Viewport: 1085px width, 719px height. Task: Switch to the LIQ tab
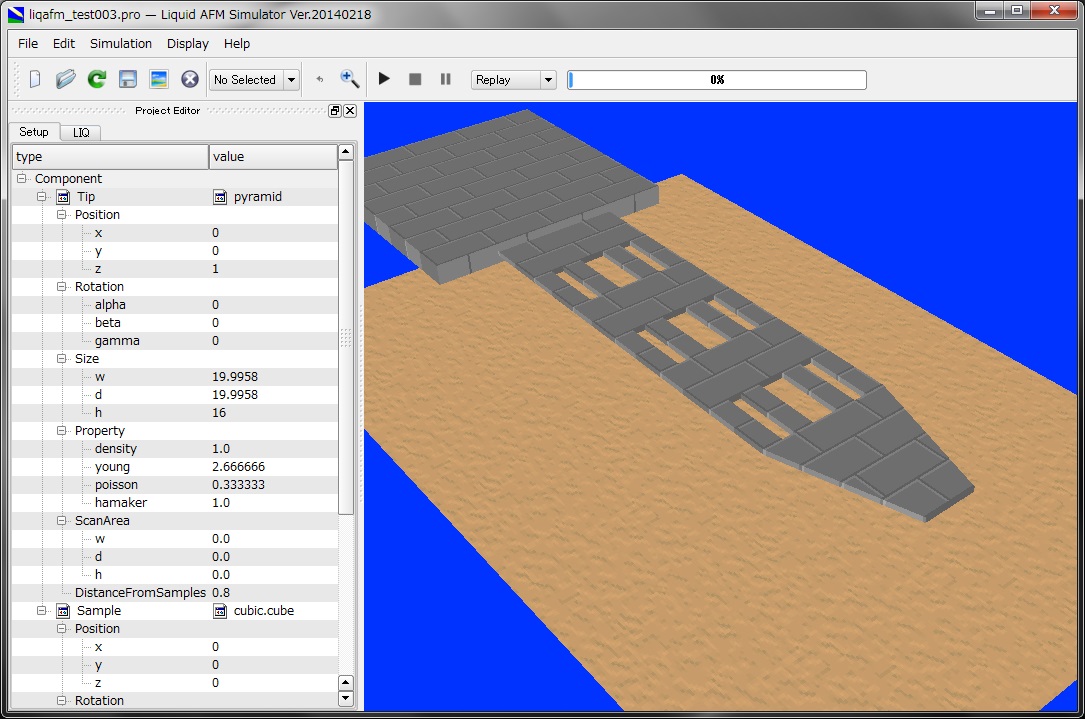point(81,133)
